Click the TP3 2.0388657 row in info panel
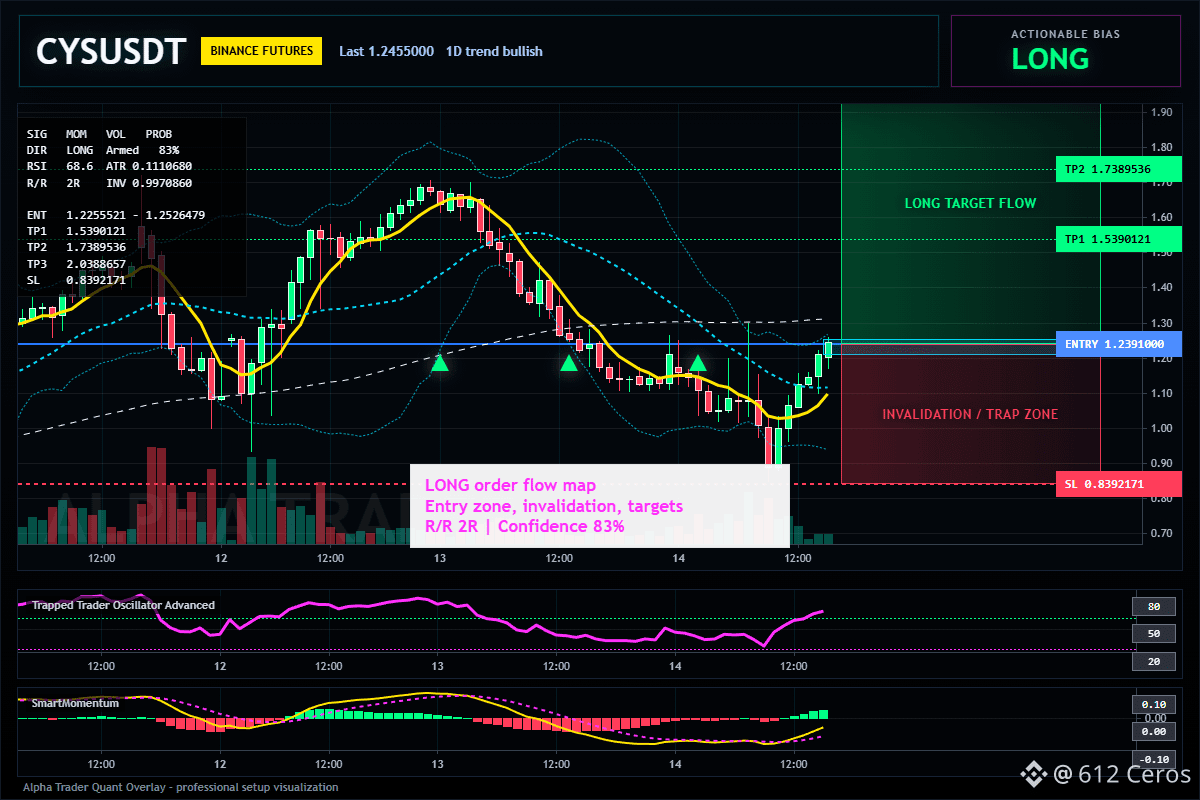 pos(76,264)
